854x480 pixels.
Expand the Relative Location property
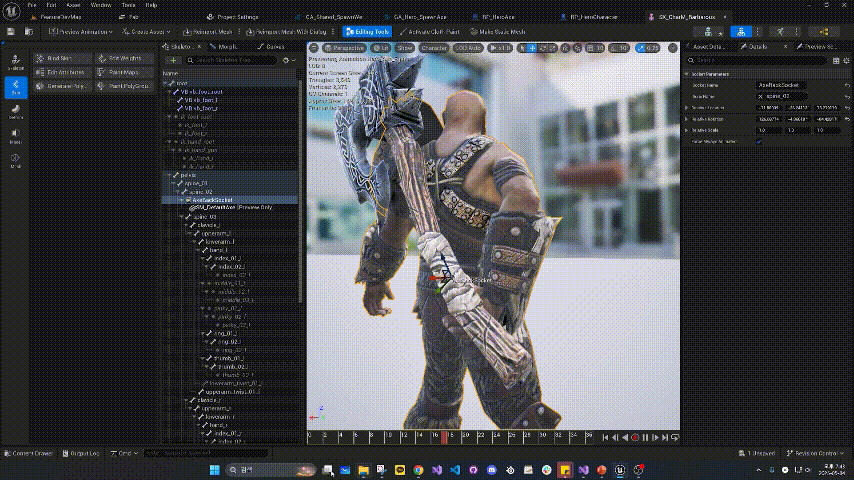687,108
